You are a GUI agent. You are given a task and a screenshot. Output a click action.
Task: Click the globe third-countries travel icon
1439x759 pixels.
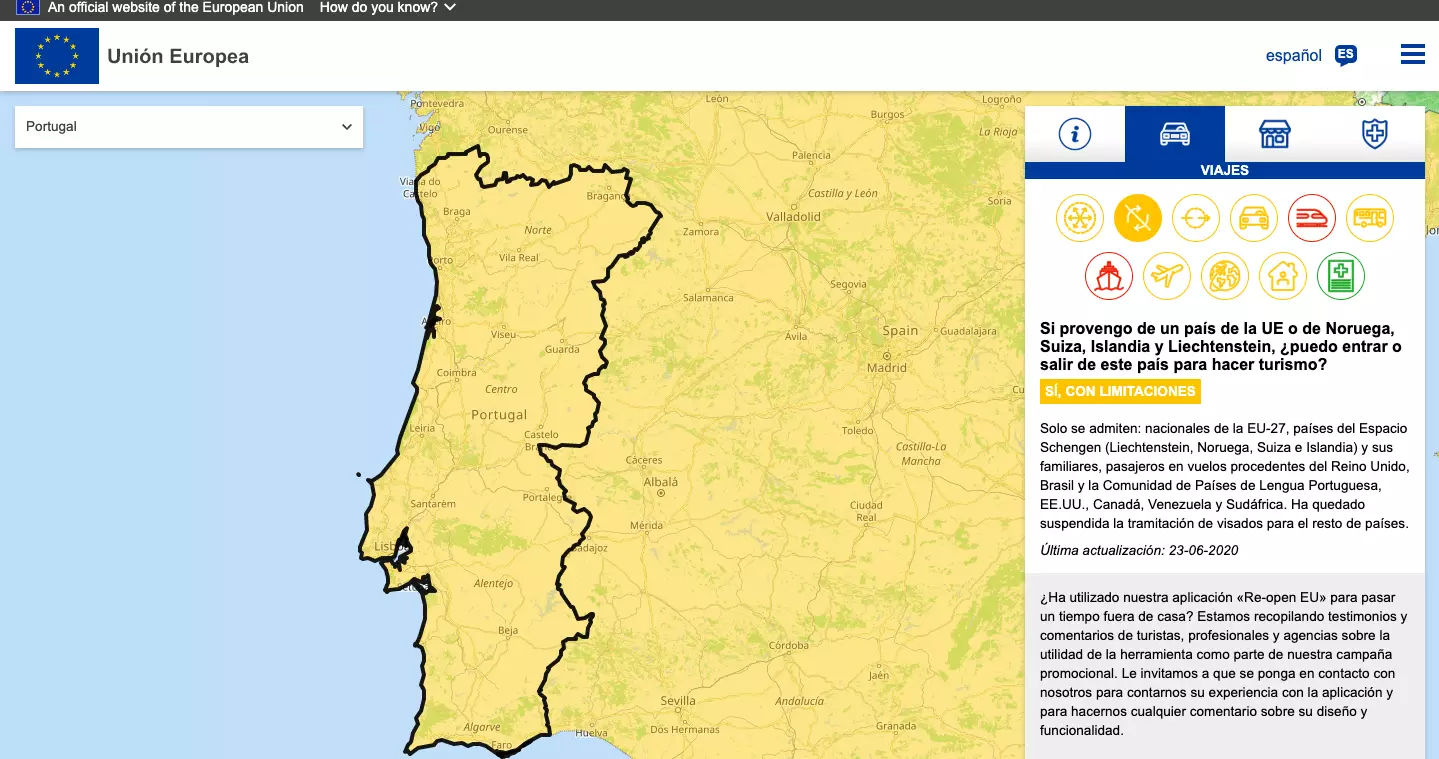[x=1225, y=276]
